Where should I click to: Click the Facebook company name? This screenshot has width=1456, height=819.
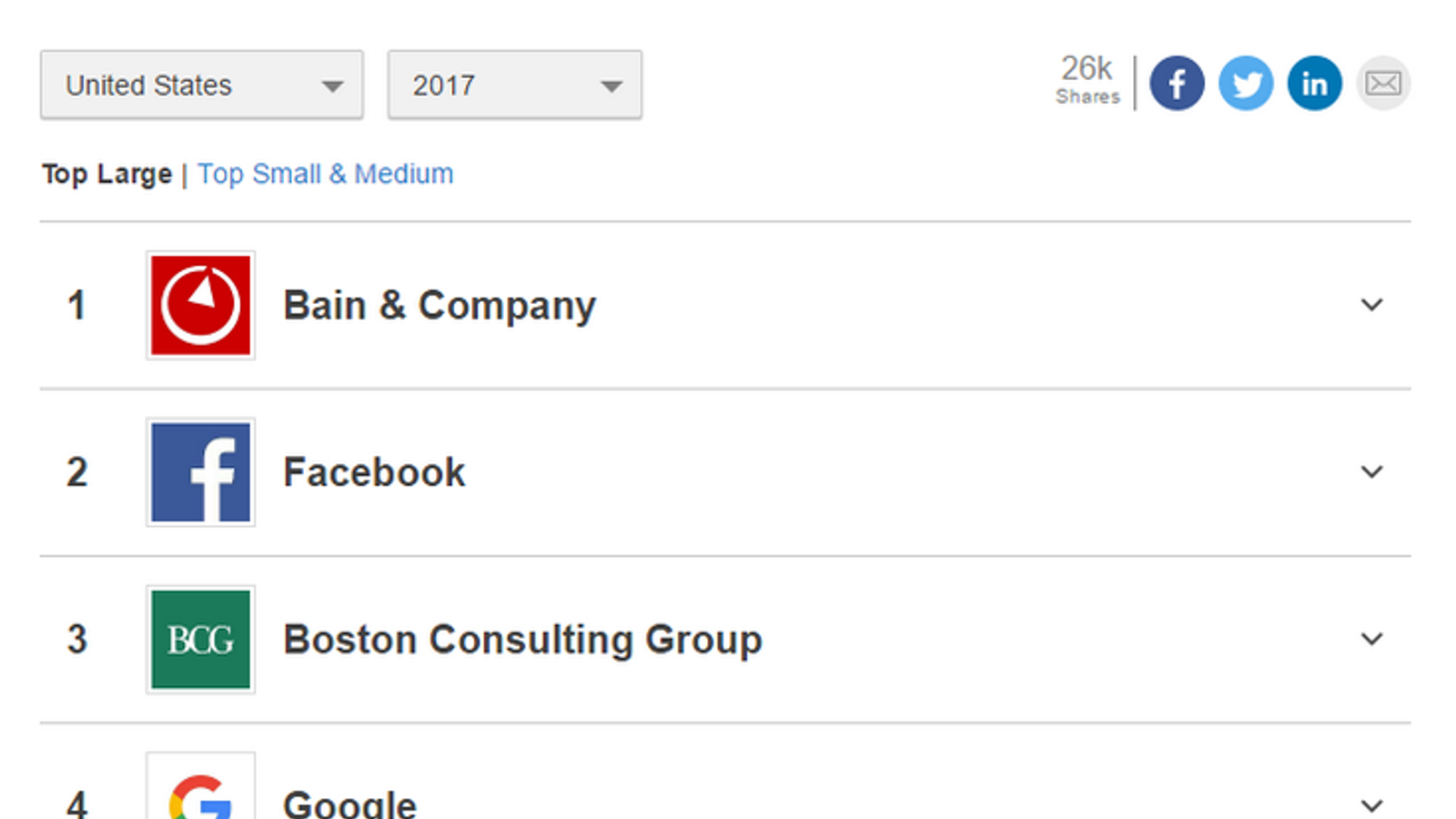click(374, 472)
